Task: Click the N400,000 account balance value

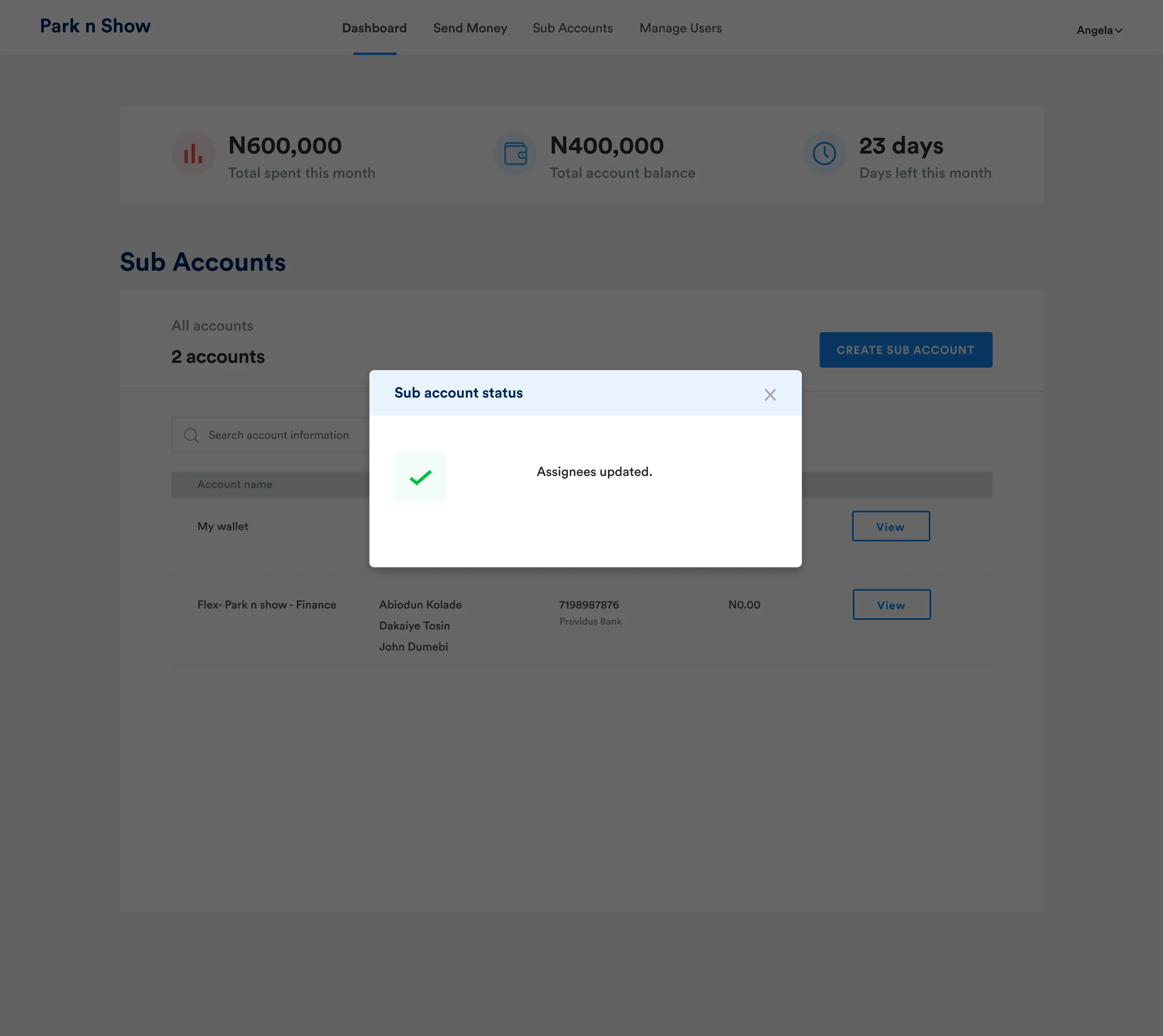Action: 607,146
